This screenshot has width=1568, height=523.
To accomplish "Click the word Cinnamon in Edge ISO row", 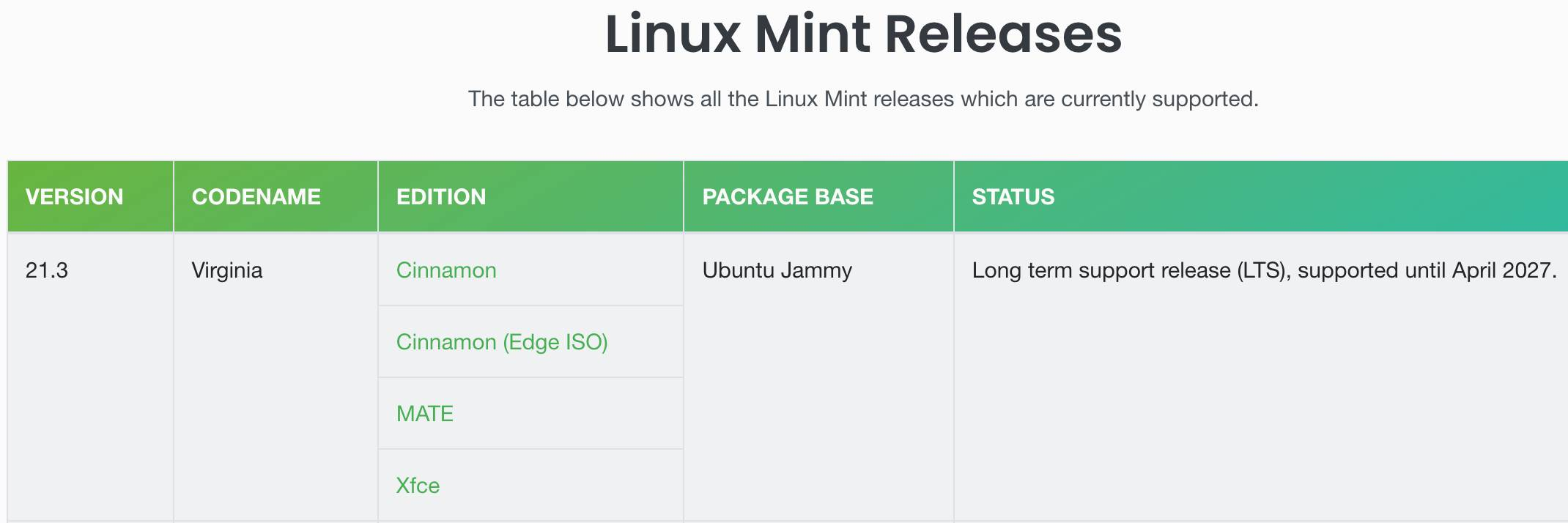I will coord(446,342).
